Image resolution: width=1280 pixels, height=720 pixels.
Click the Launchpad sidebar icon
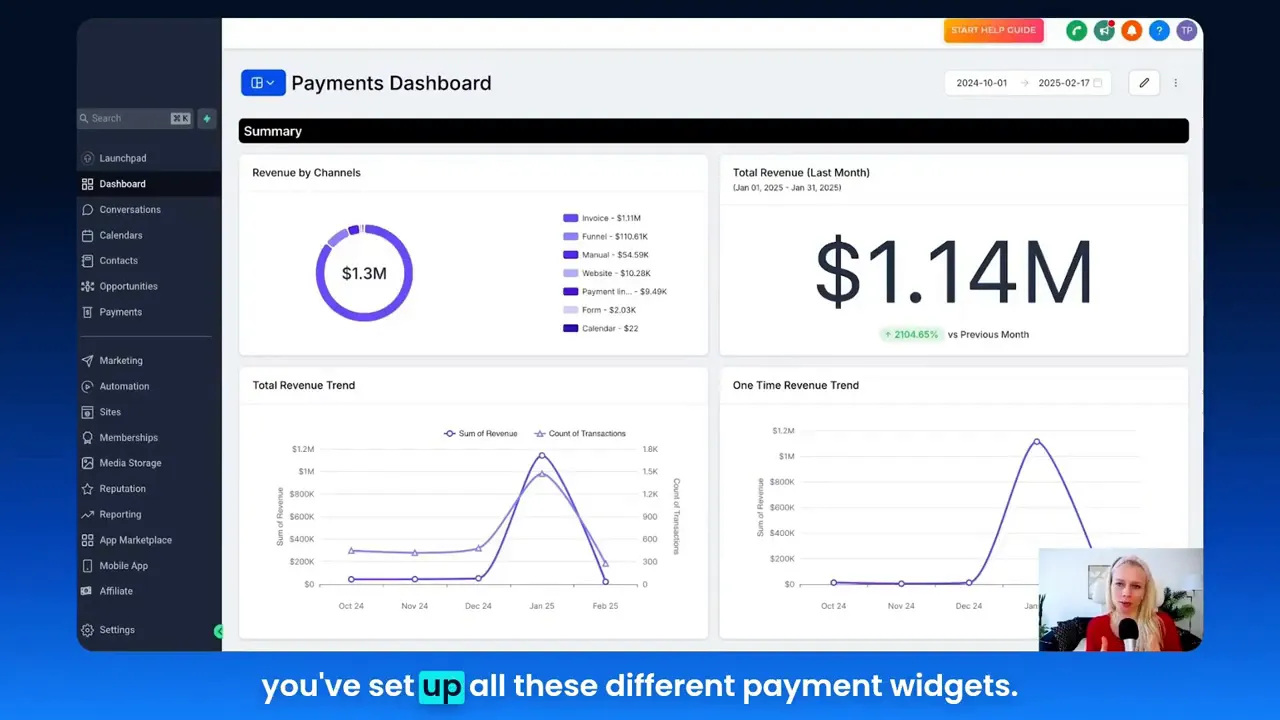click(88, 158)
